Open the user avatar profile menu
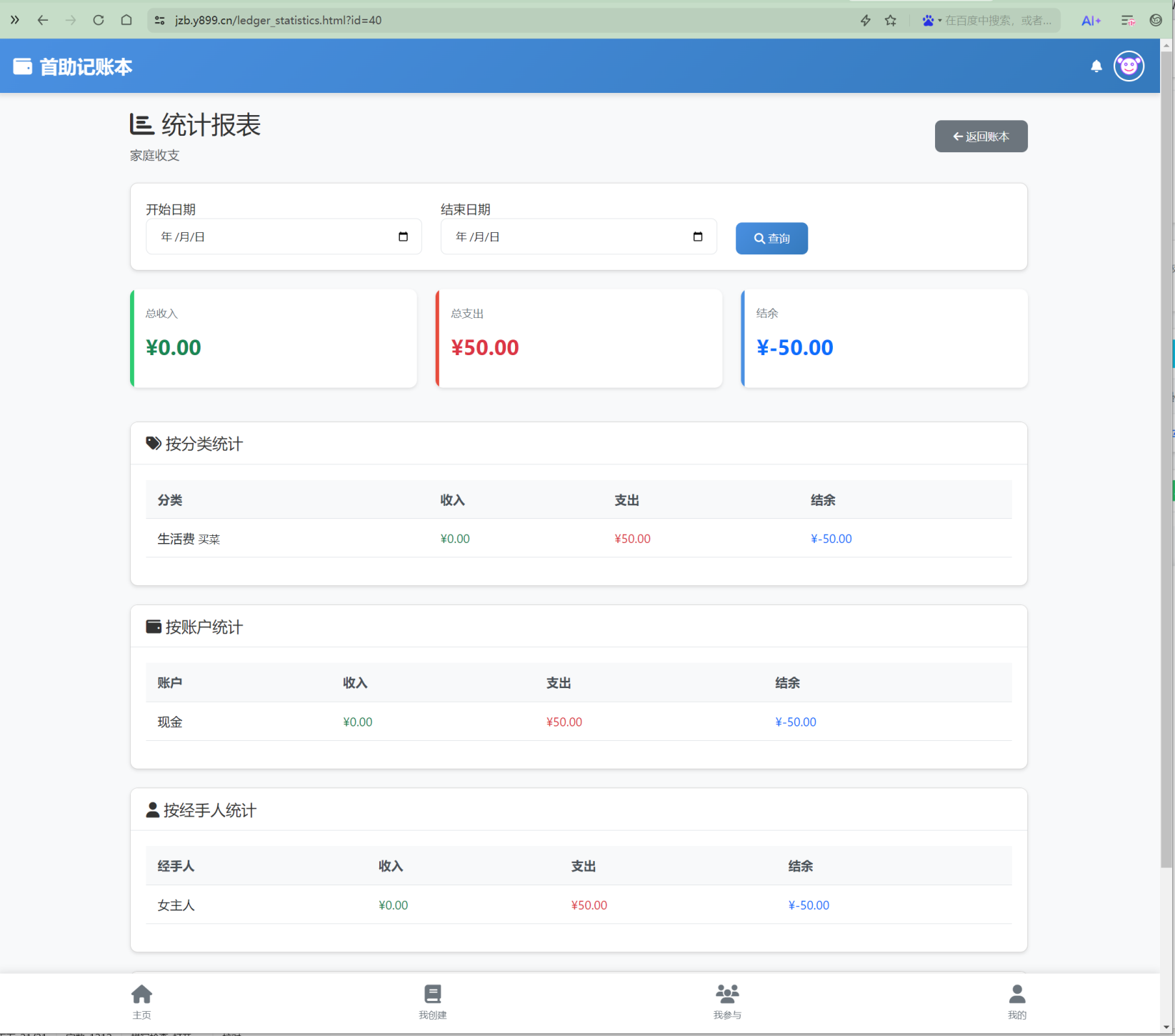This screenshot has width=1175, height=1036. click(x=1129, y=66)
